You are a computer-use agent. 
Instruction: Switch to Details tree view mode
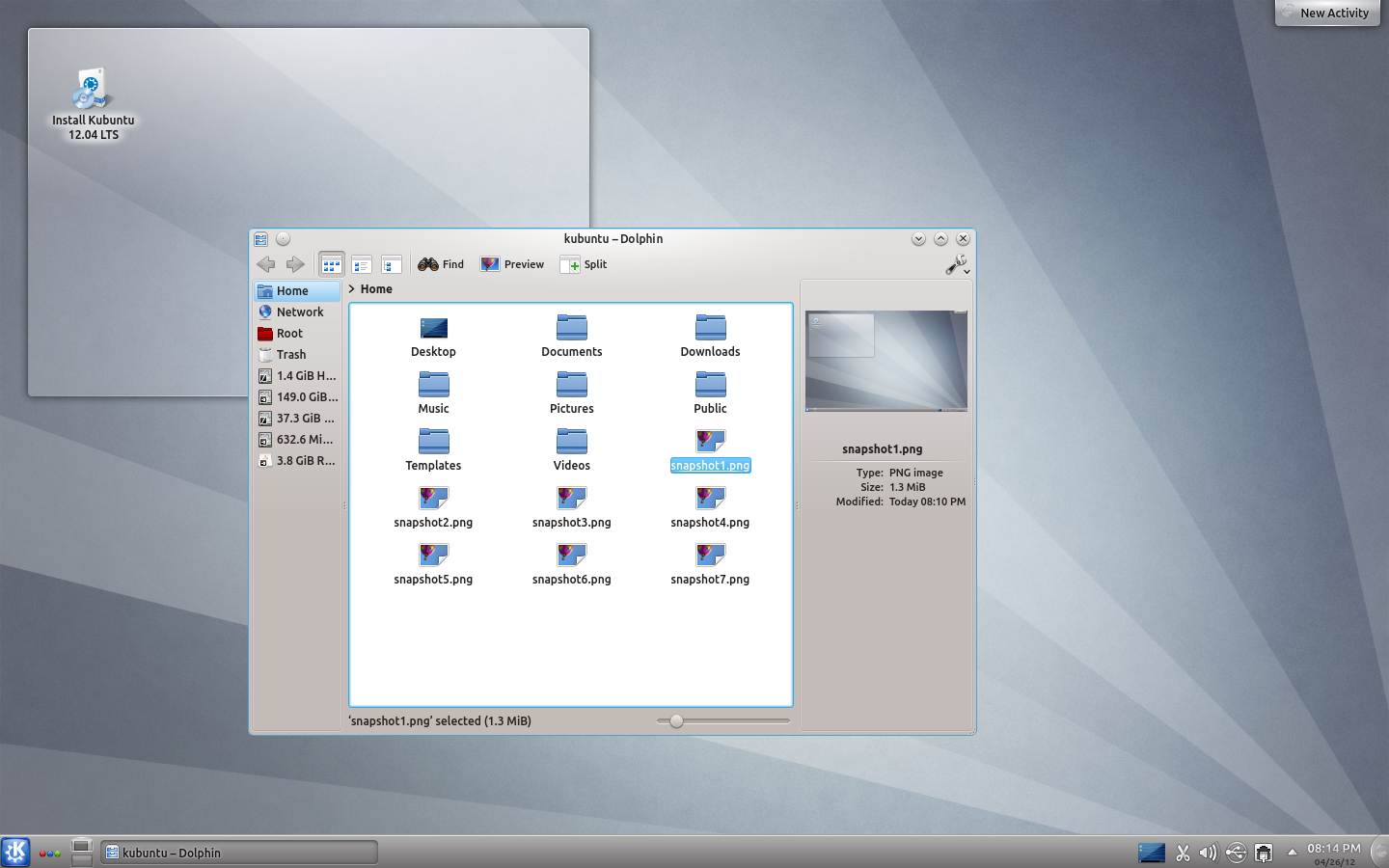coord(391,264)
